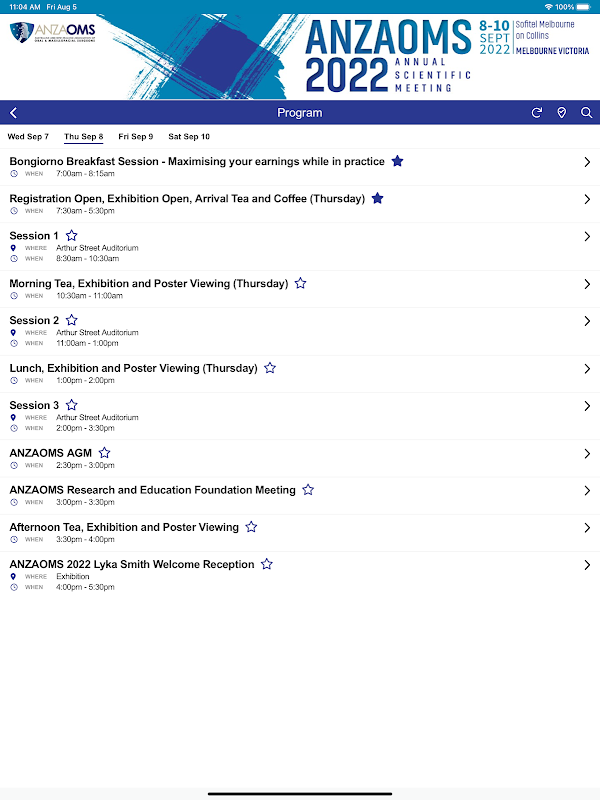Expand Bongiorno Breakfast Session chevron
The height and width of the screenshot is (800, 600).
tap(587, 162)
